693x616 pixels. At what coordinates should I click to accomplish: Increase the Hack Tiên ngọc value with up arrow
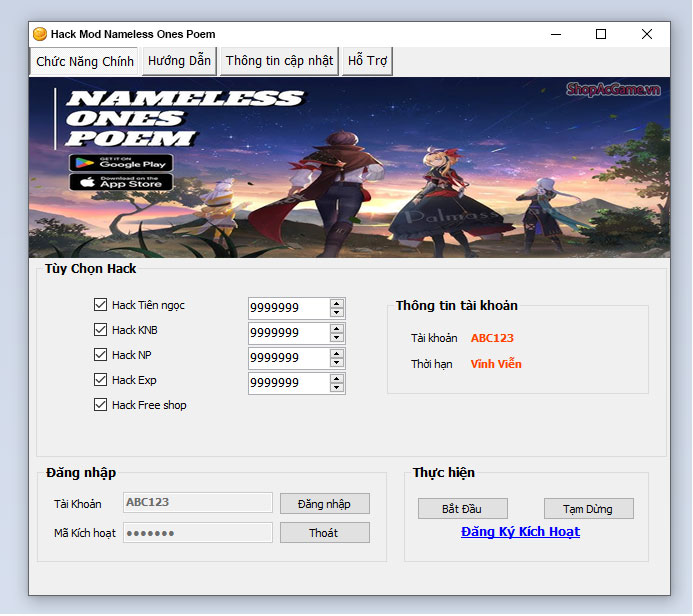click(337, 304)
